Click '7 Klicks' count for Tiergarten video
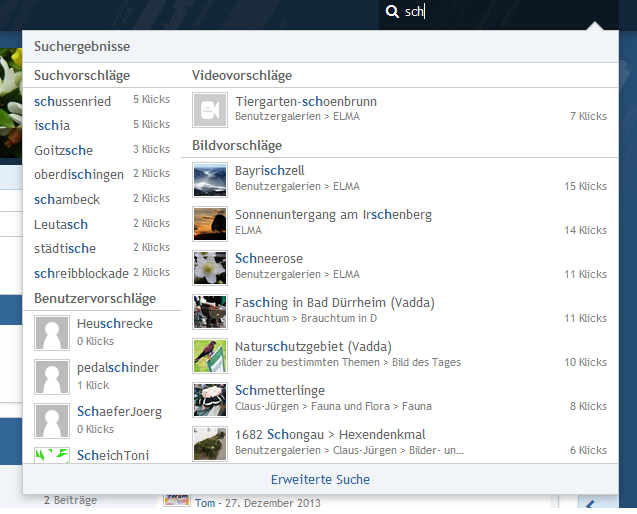637x514 pixels. coord(588,116)
